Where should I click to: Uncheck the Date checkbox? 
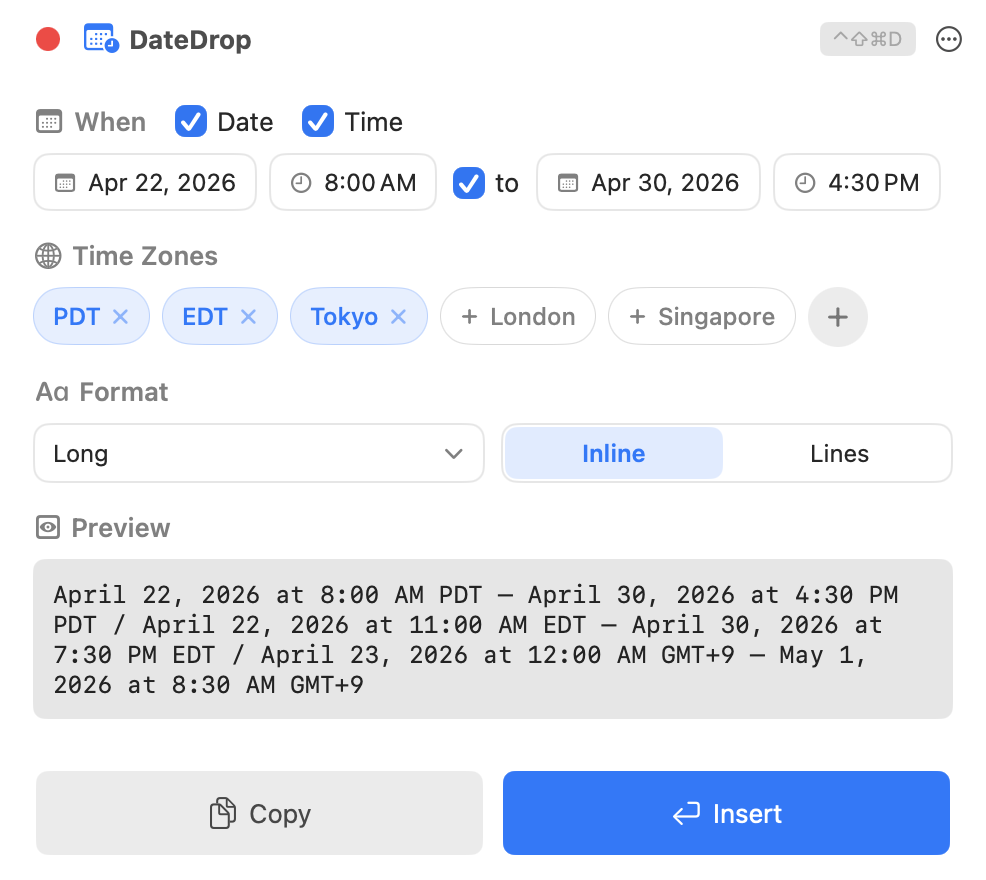[190, 121]
